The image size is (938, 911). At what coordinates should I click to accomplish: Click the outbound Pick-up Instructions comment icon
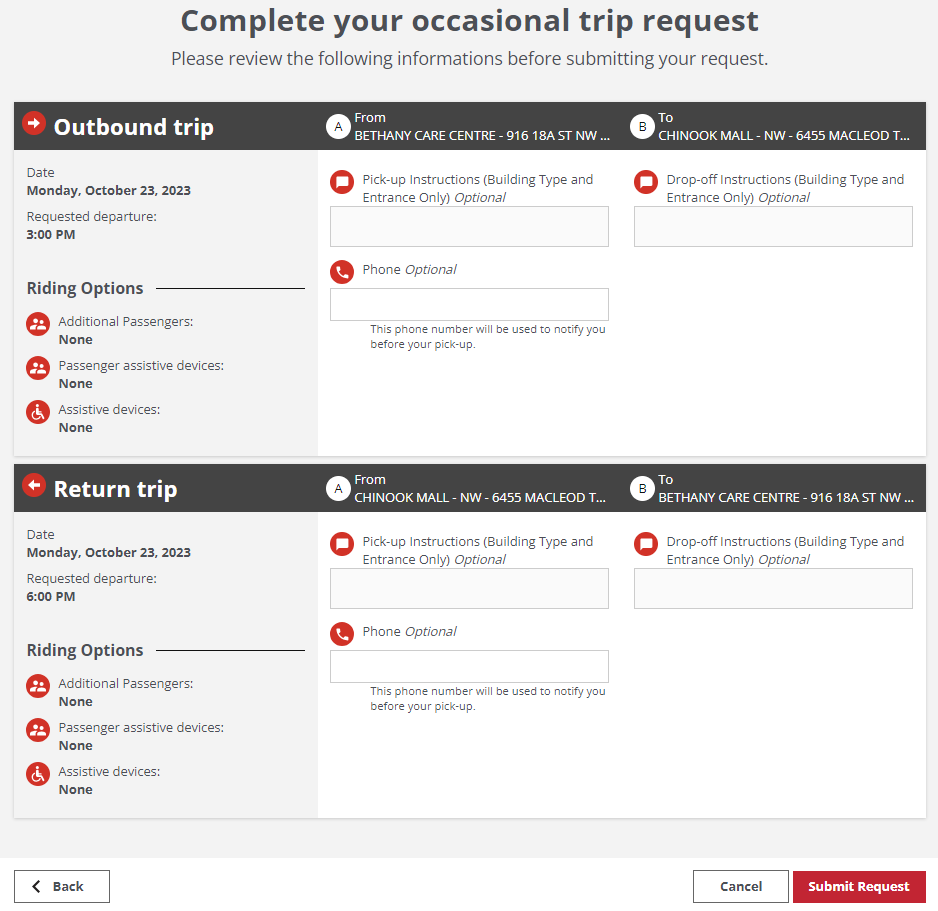coord(342,182)
